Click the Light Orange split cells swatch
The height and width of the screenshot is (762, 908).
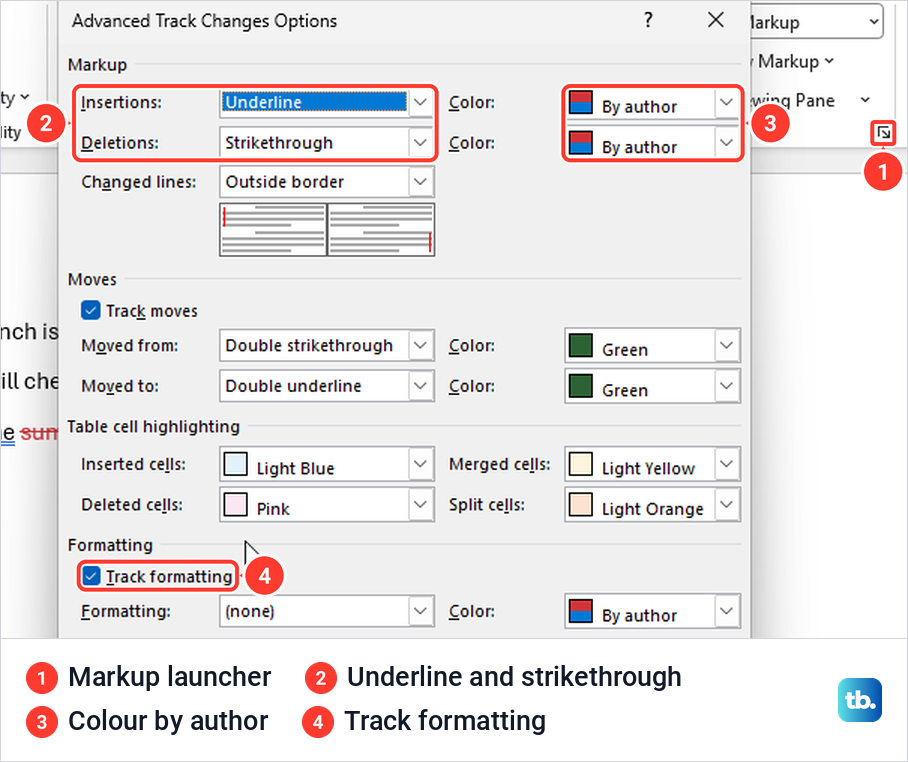(580, 504)
